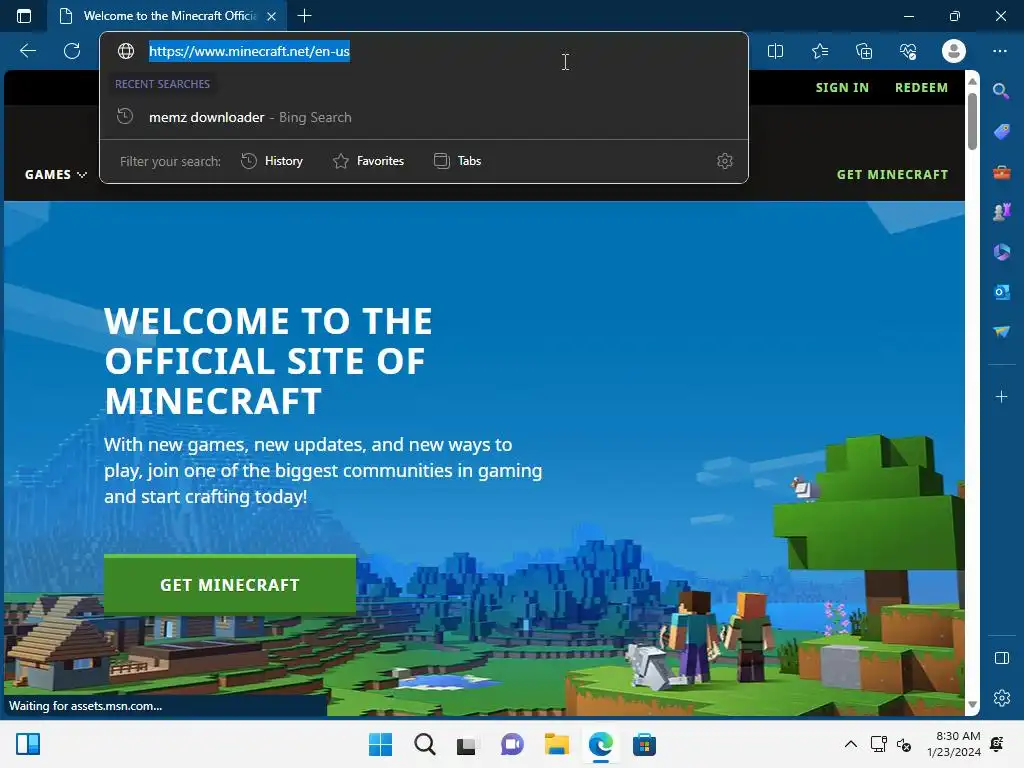1024x768 pixels.
Task: Open sidebar Microsoft 365 icon
Action: [1001, 252]
